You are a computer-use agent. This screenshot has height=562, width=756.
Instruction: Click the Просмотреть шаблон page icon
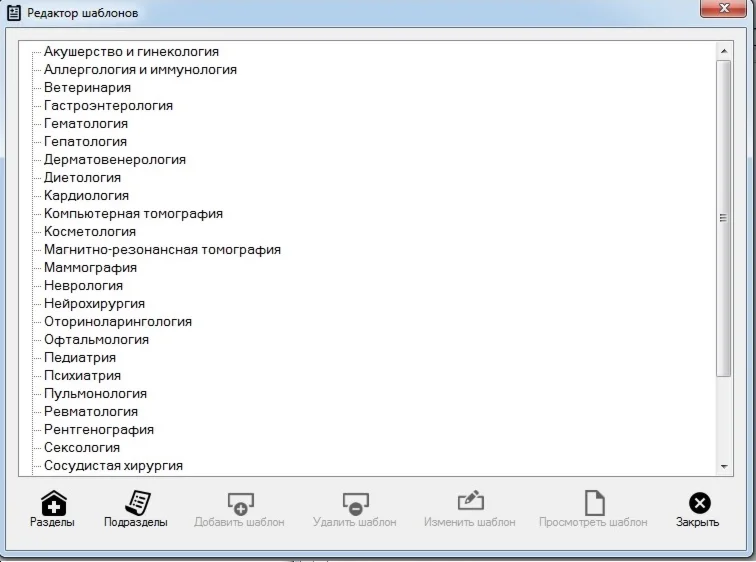pyautogui.click(x=594, y=503)
